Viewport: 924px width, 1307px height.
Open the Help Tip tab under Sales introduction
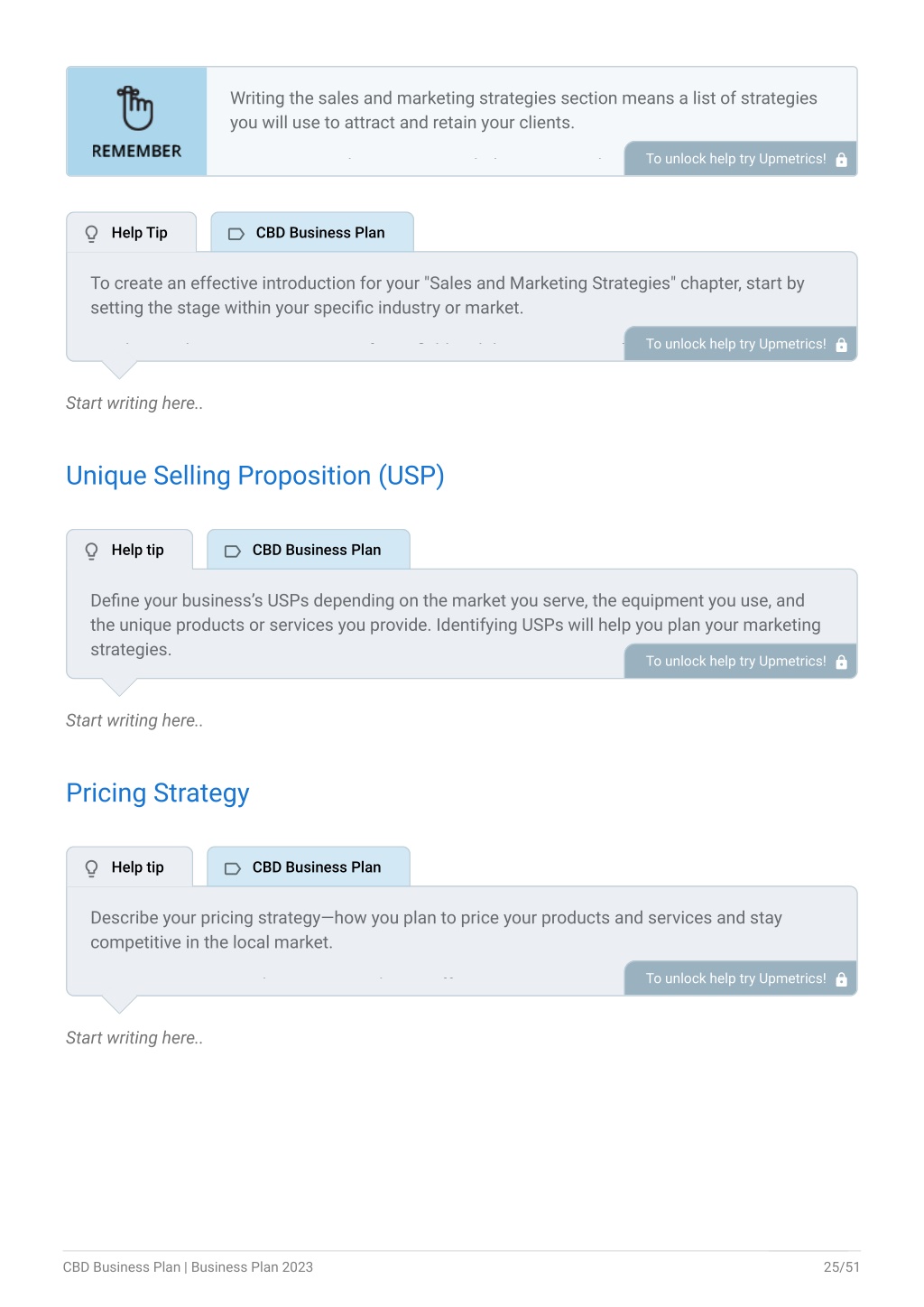(132, 233)
